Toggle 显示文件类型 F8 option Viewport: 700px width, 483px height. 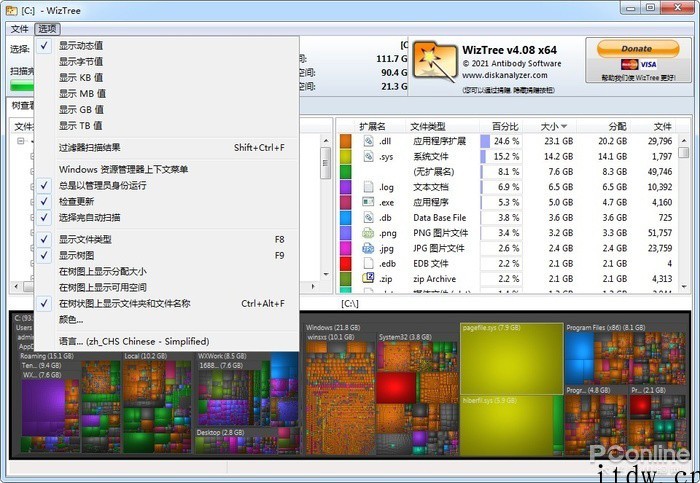[166, 240]
